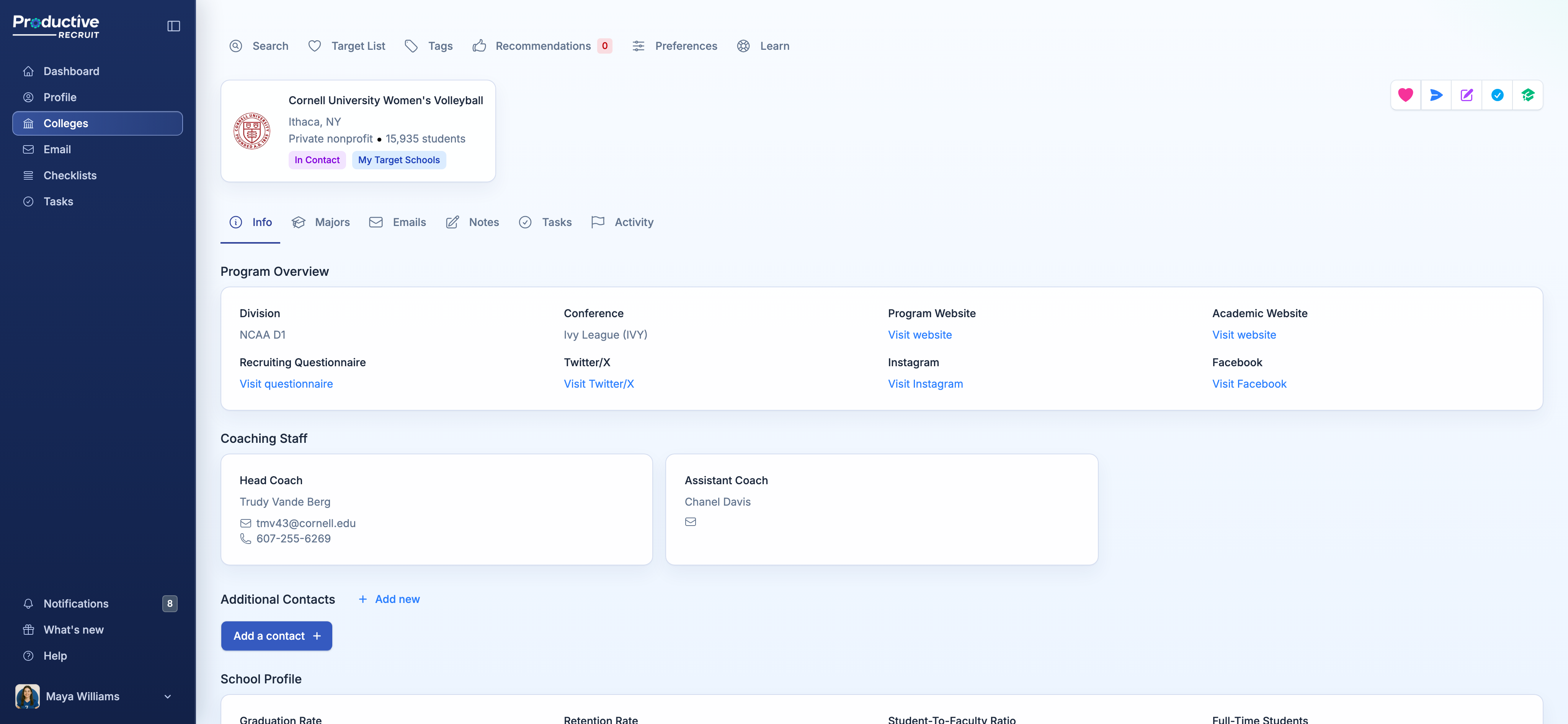
Task: Switch to the Notes tab
Action: coord(472,222)
